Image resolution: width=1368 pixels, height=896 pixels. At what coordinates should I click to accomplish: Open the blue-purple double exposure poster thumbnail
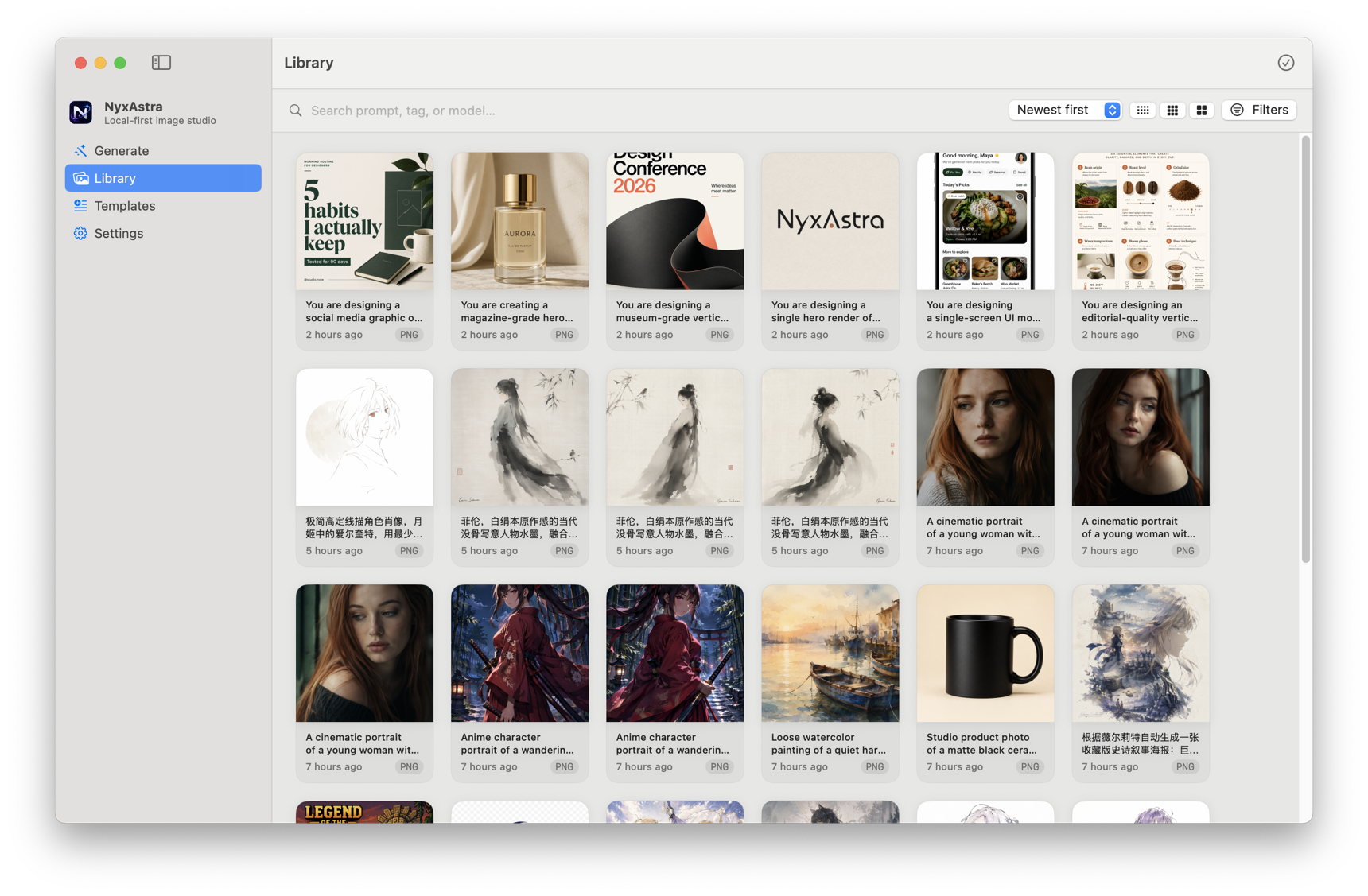pyautogui.click(x=1141, y=654)
